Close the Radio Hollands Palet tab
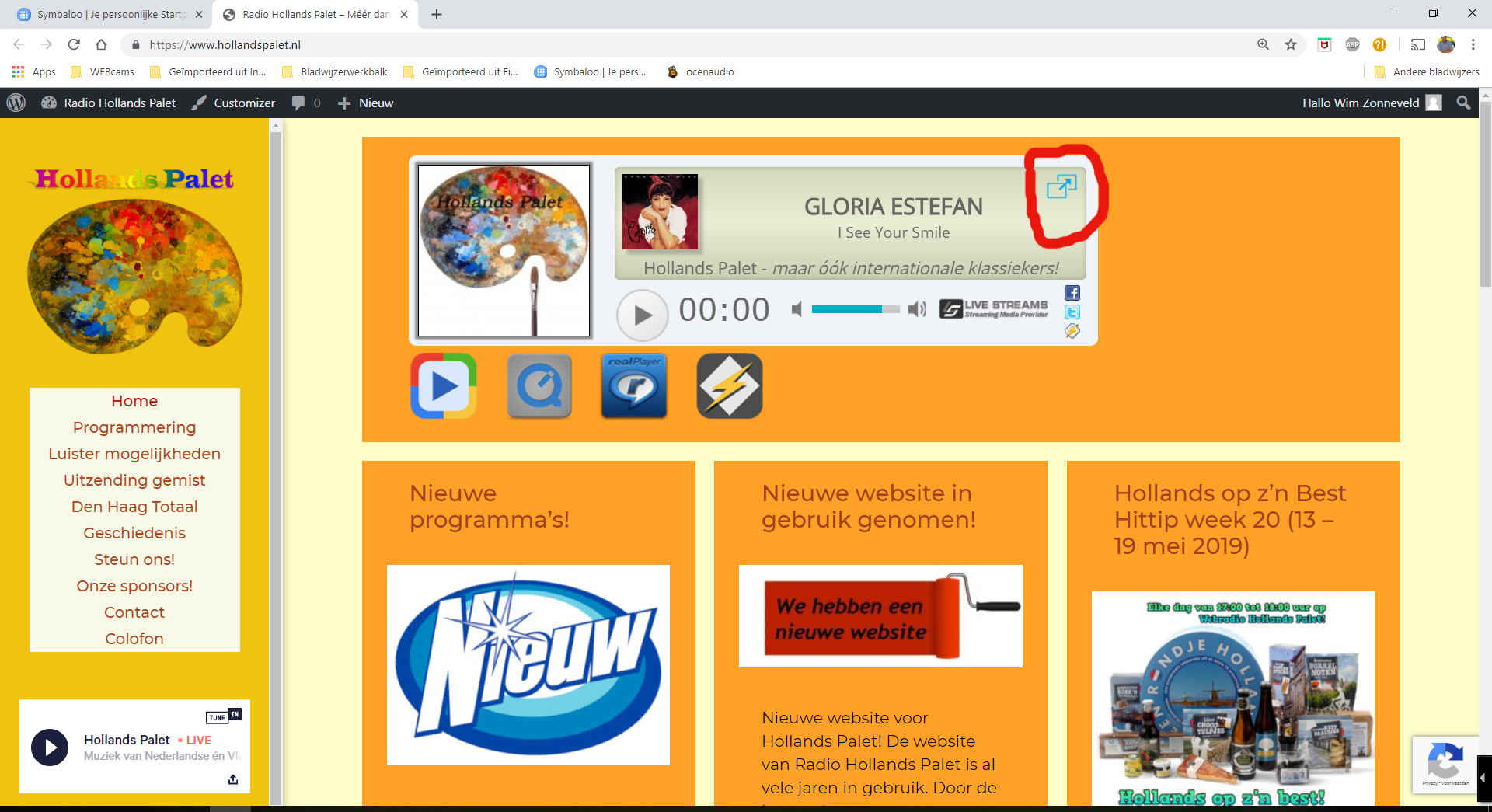 point(404,14)
